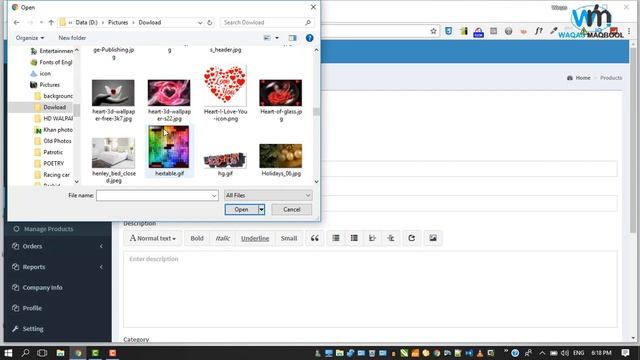Refresh the Dowload folder listing
Image resolution: width=640 pixels, height=360 pixels.
[210, 22]
